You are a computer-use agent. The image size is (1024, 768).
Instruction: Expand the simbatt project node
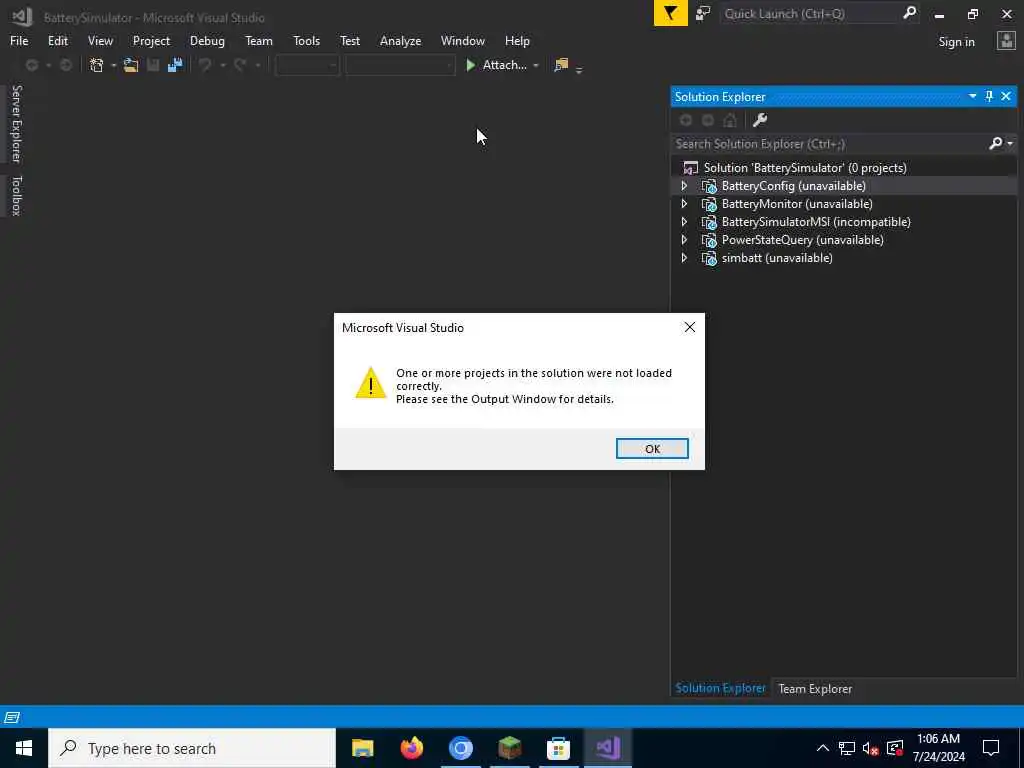pos(684,258)
